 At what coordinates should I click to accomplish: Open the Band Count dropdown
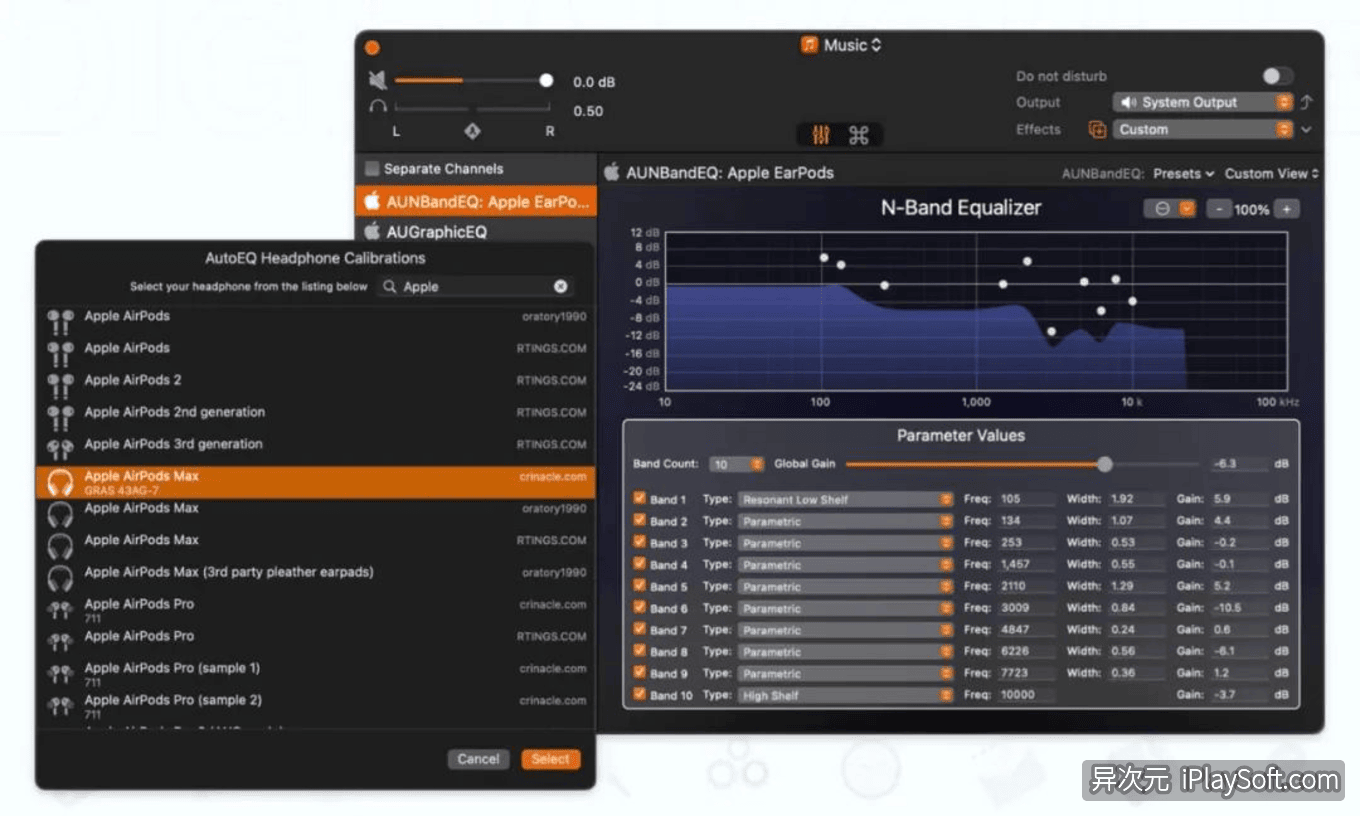[737, 464]
